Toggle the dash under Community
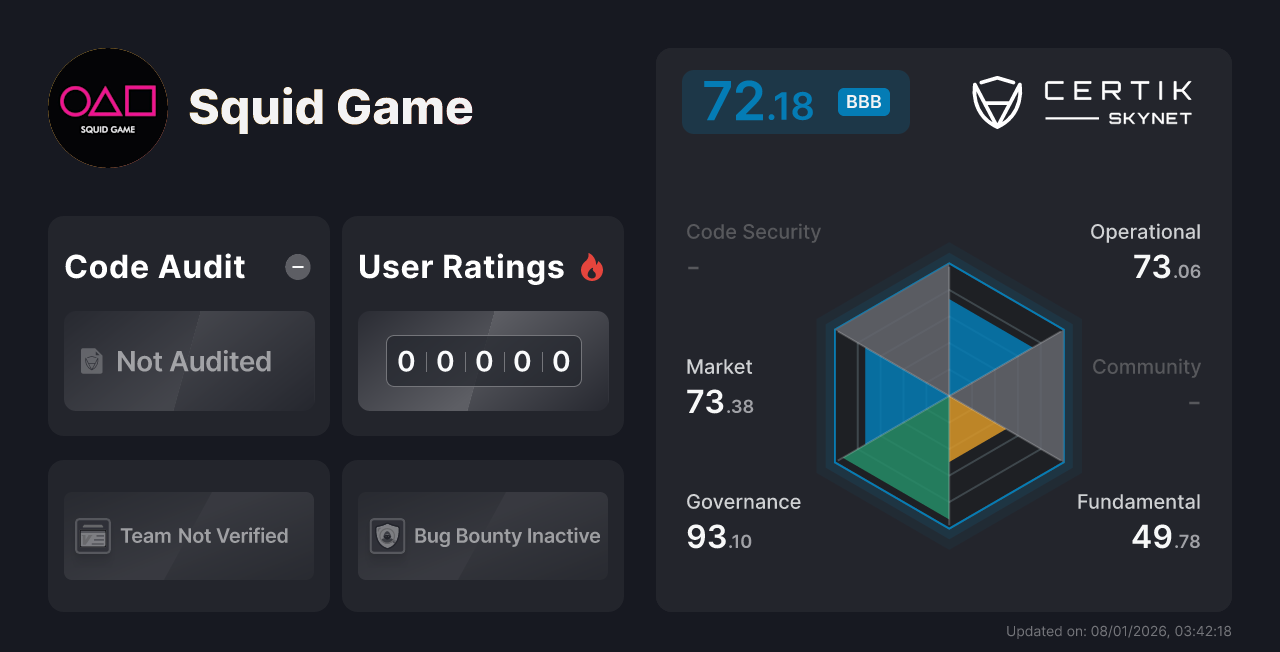Screen dimensions: 1280x652 1196,402
